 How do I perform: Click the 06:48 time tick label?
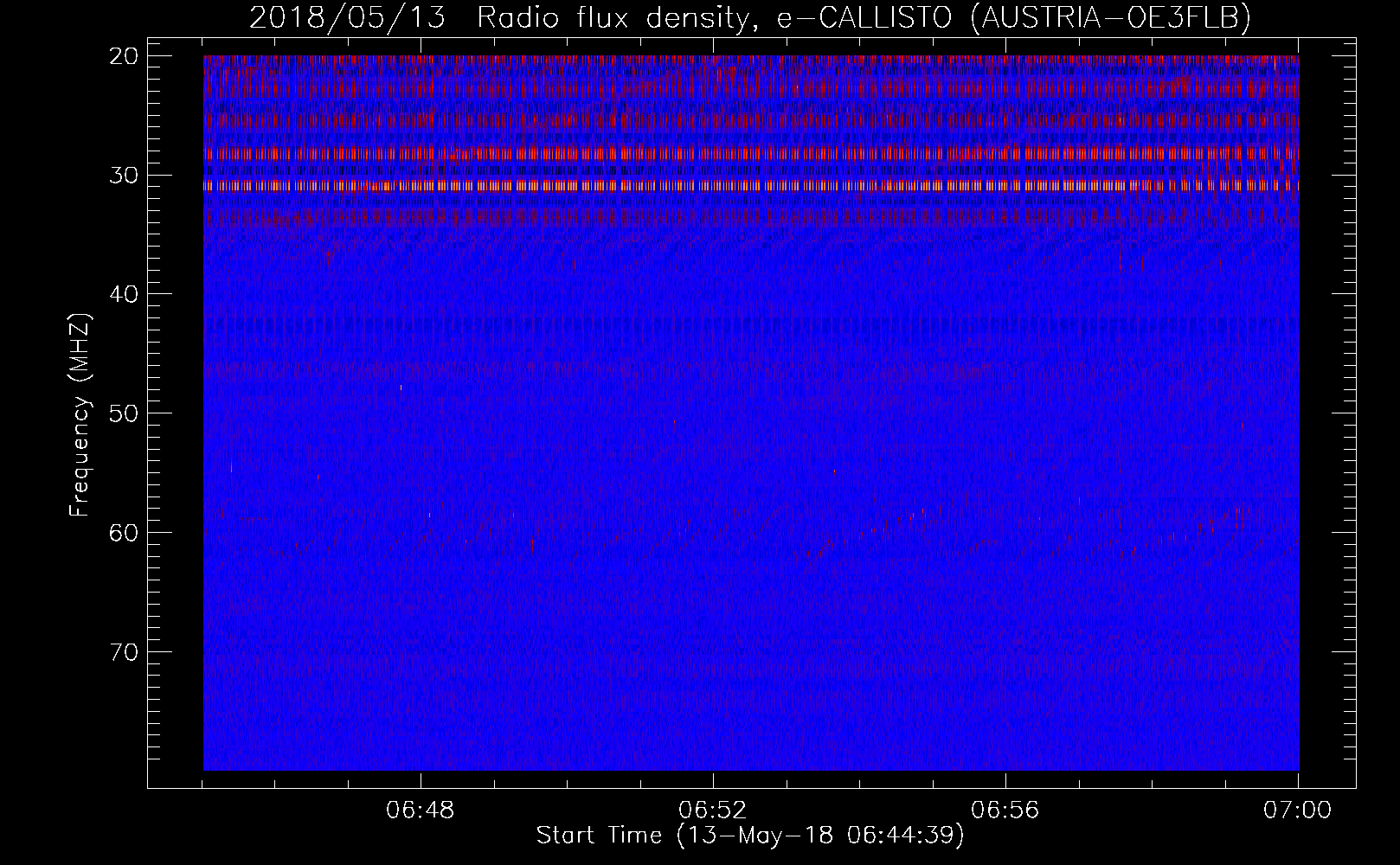coord(421,811)
